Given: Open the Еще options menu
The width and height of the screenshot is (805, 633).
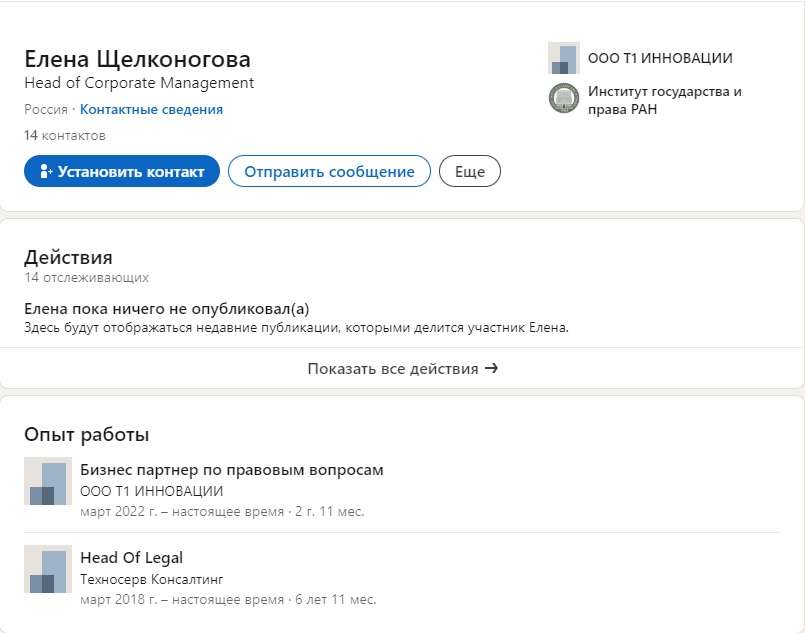Looking at the screenshot, I should click(470, 171).
